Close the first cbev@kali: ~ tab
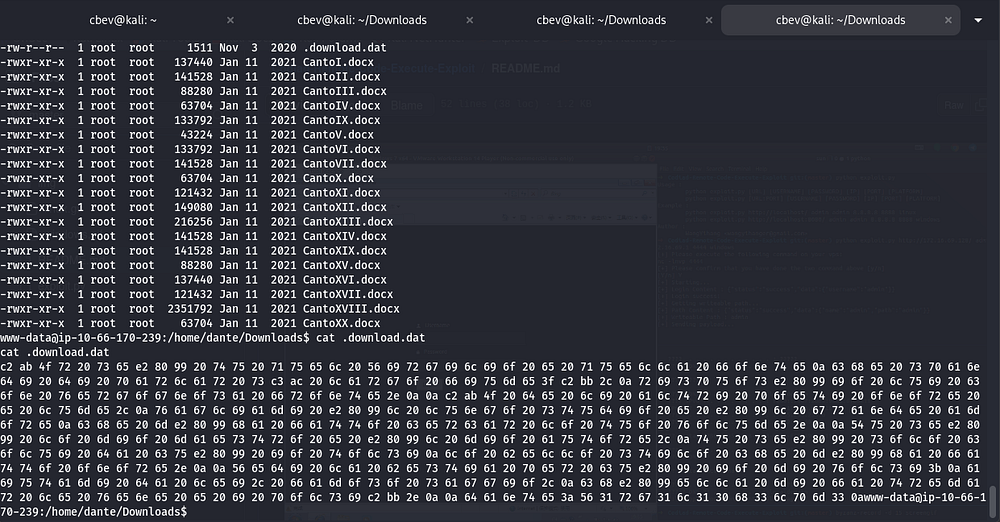1000x522 pixels. [x=230, y=20]
